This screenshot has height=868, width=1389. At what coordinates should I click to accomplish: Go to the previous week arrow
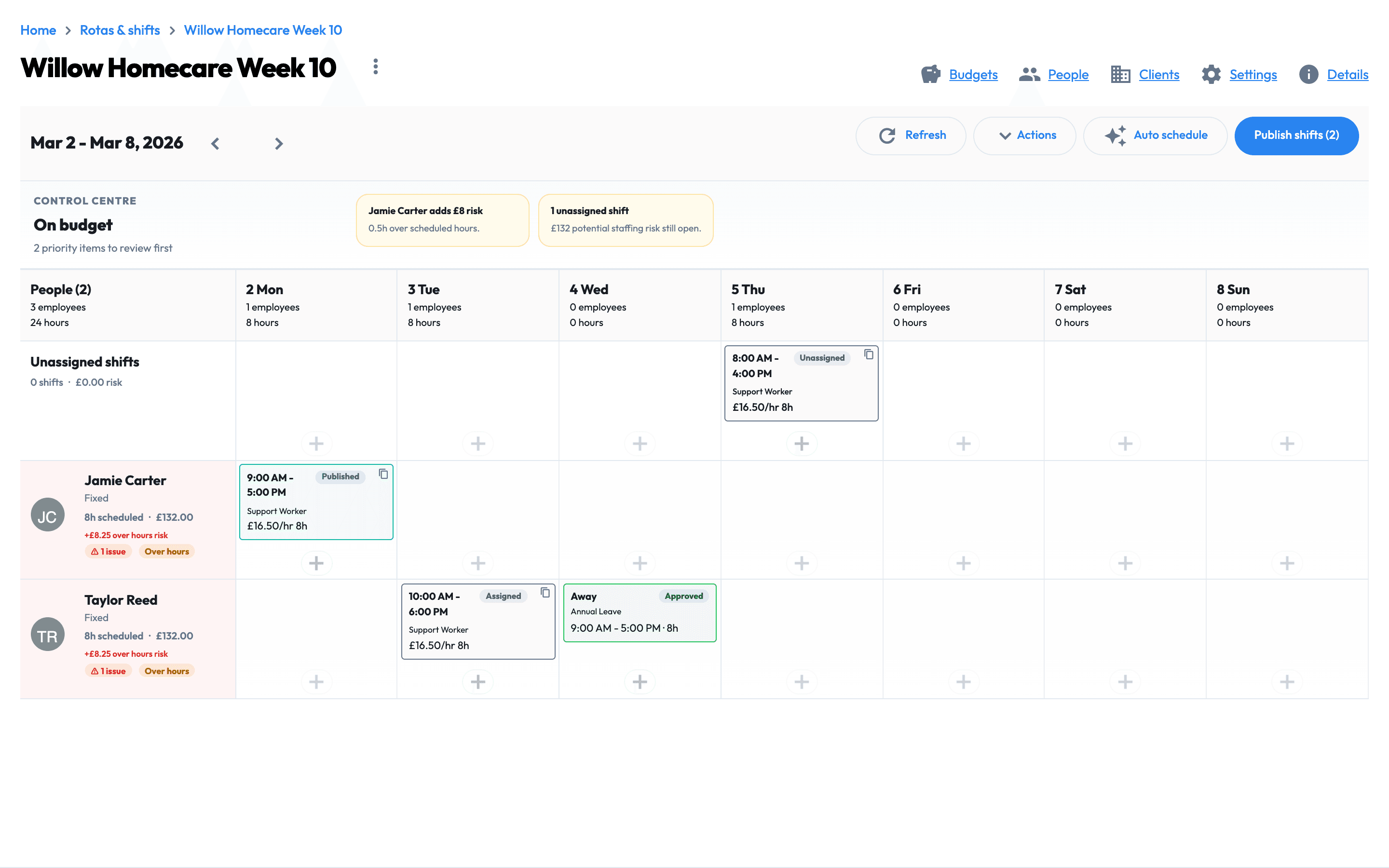click(x=215, y=144)
